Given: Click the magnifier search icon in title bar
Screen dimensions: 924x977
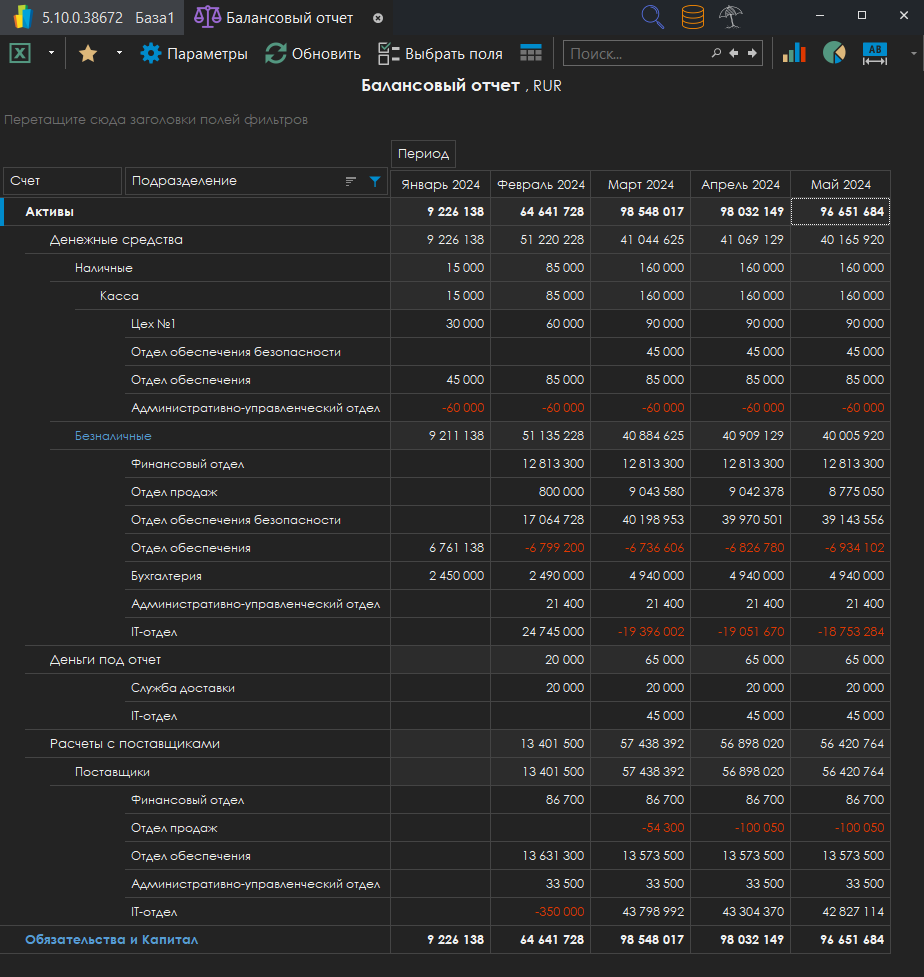Looking at the screenshot, I should coord(653,17).
